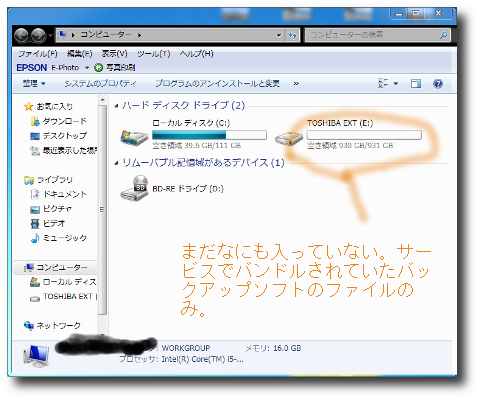Open the change view dropdown arrow
This screenshot has height=400, width=480.
click(x=396, y=83)
